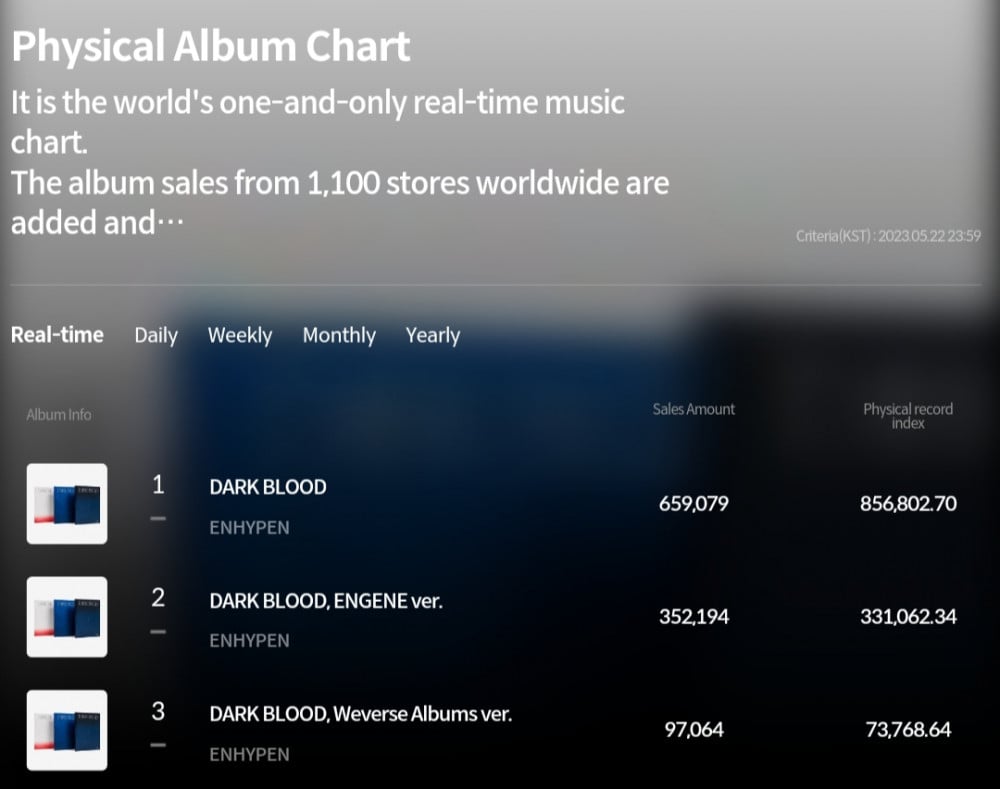Switch to the Real-time chart tab

click(x=57, y=335)
